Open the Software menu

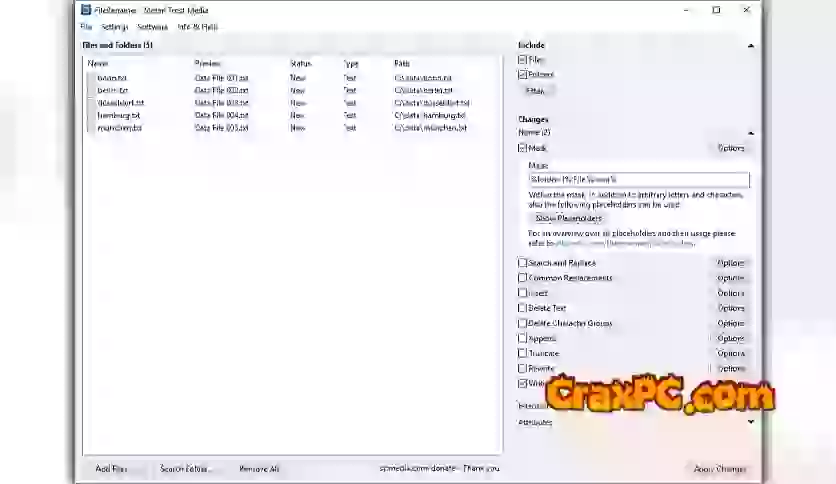coord(152,27)
